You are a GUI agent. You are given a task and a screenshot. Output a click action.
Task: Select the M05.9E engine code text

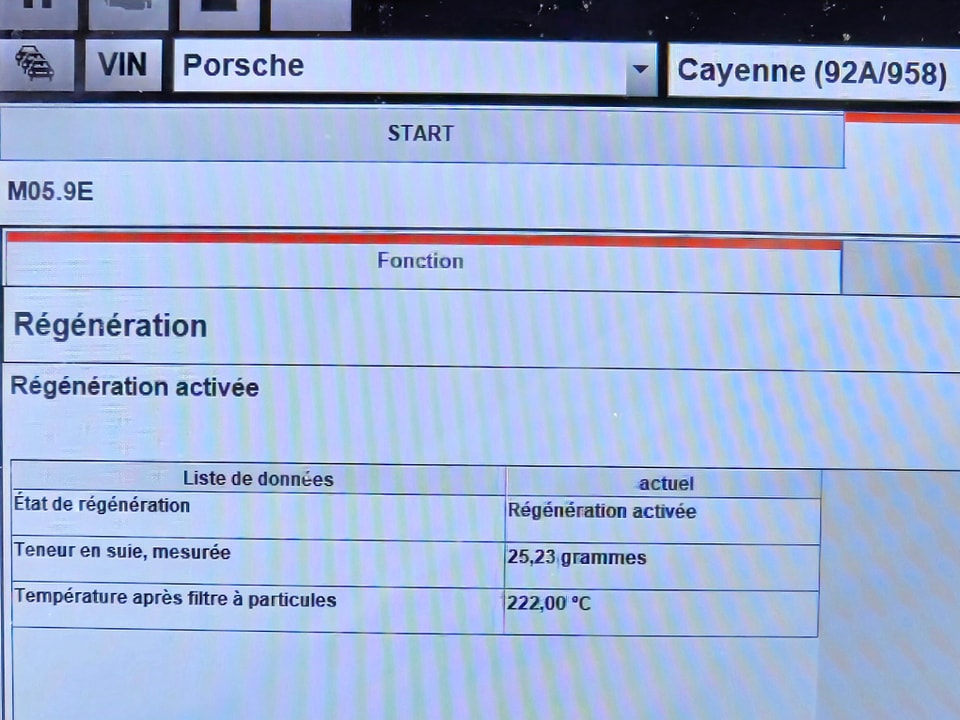(x=50, y=192)
